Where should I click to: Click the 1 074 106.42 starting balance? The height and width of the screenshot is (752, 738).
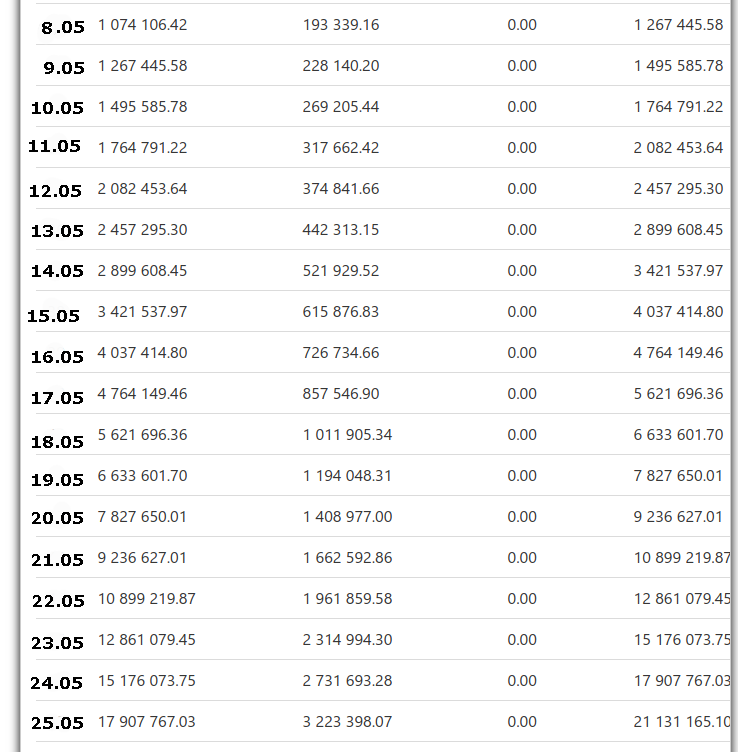point(142,24)
